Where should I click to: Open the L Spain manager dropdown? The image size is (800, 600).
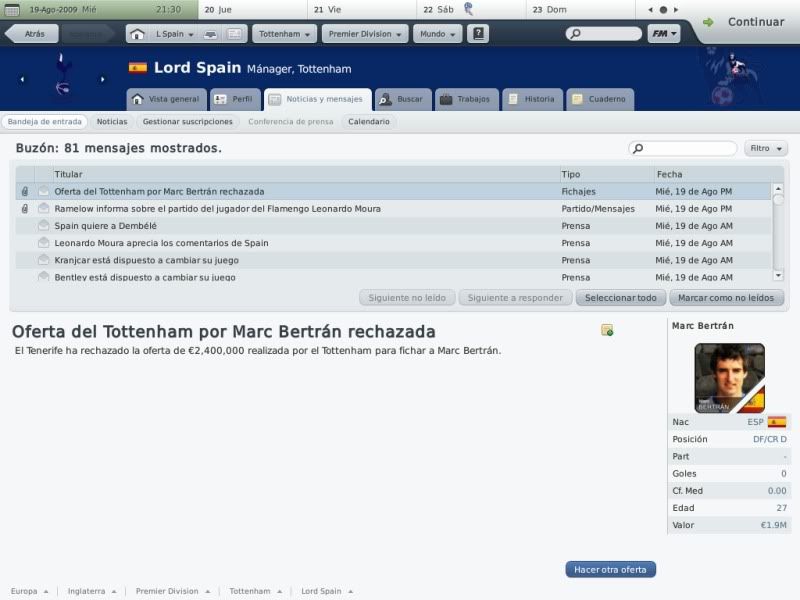174,34
